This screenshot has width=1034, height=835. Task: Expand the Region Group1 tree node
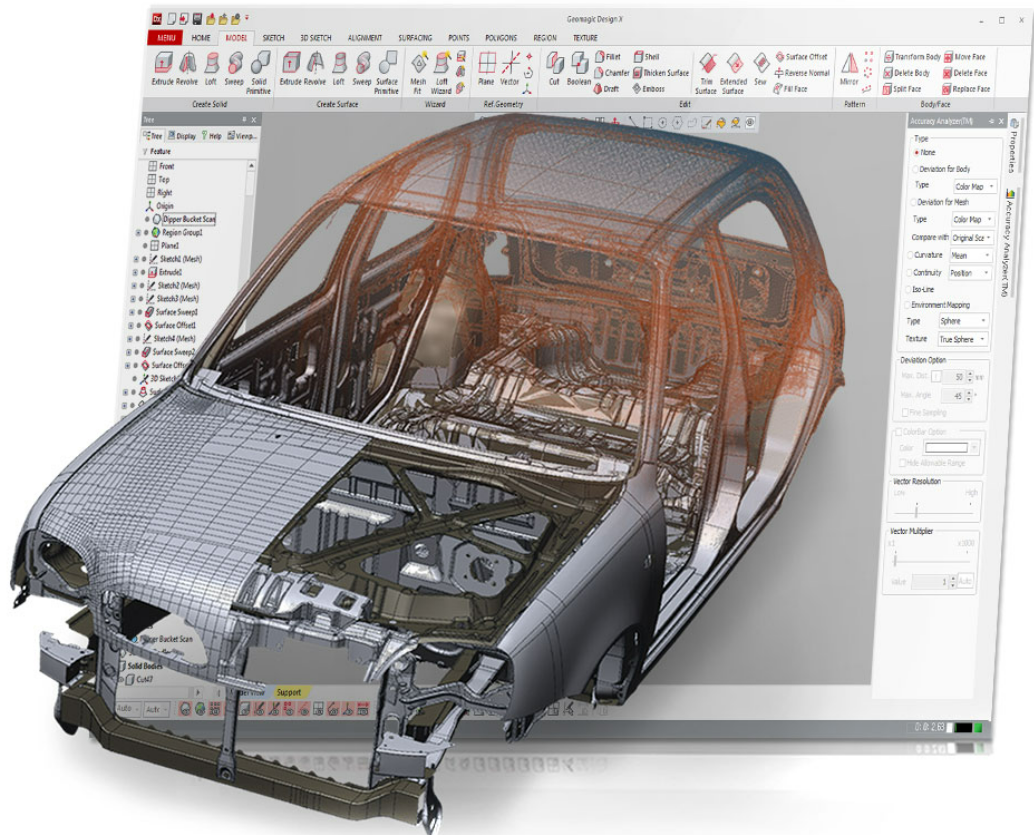coord(138,233)
